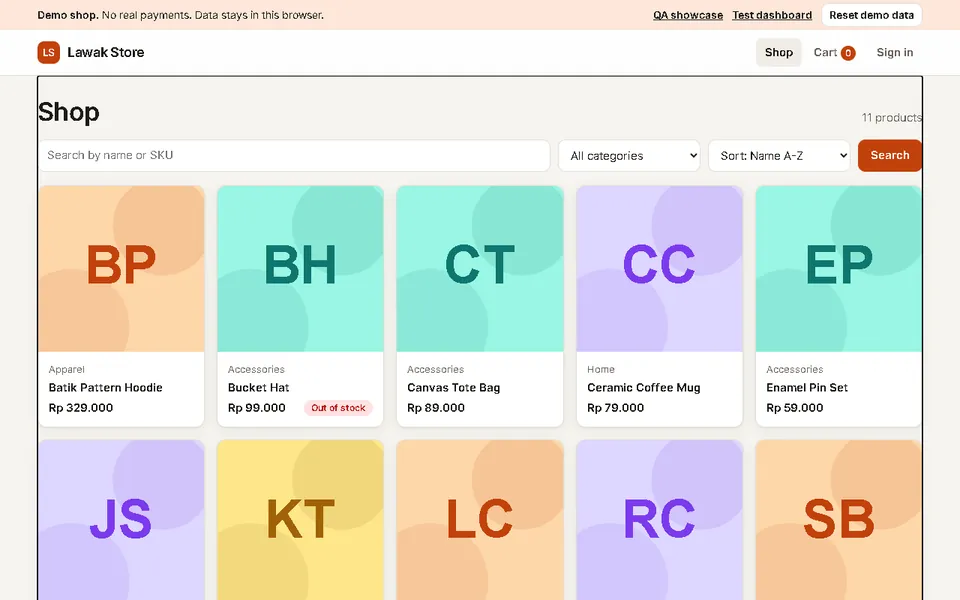Click the orange Search button

[890, 156]
